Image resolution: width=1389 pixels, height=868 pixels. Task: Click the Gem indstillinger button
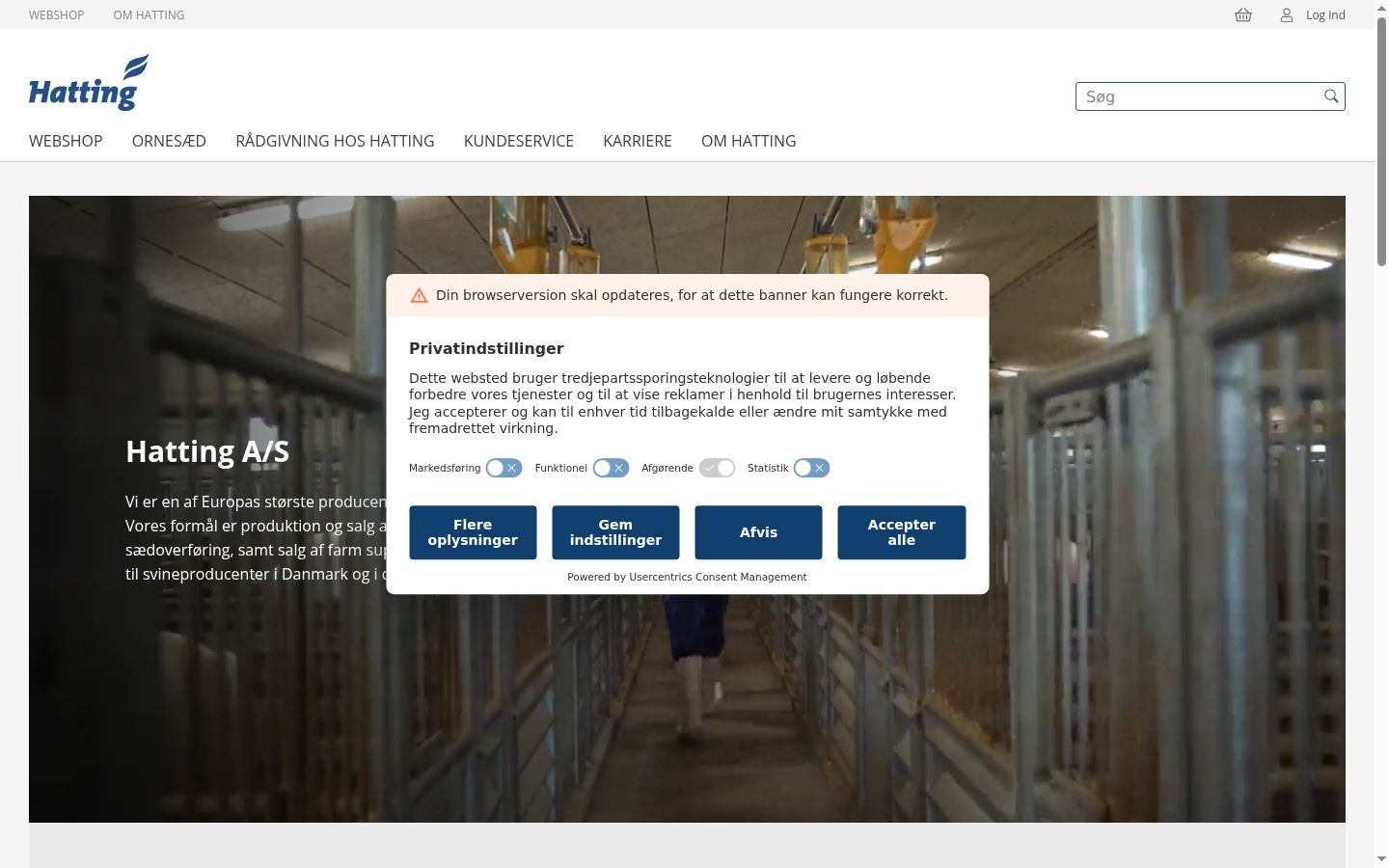pos(615,532)
